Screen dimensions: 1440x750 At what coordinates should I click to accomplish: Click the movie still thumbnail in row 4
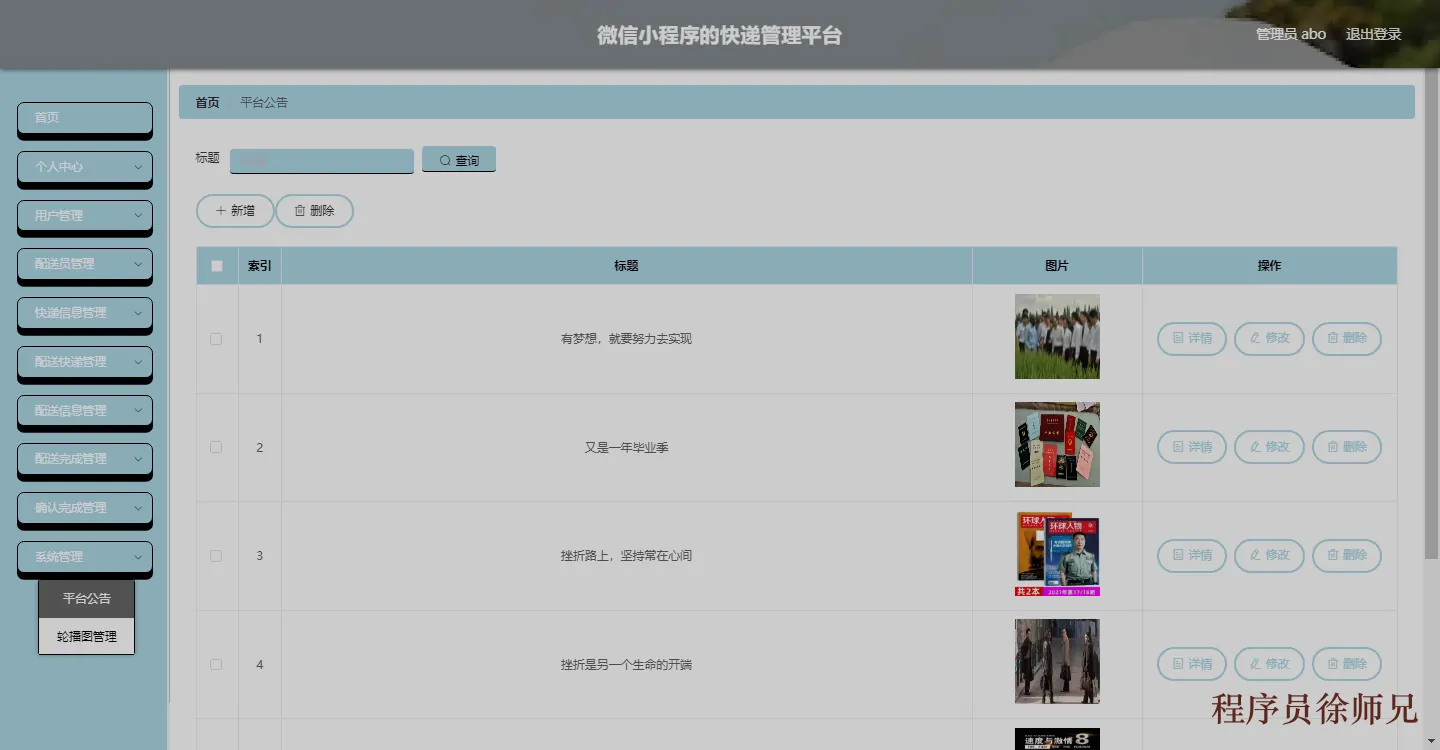(x=1057, y=662)
